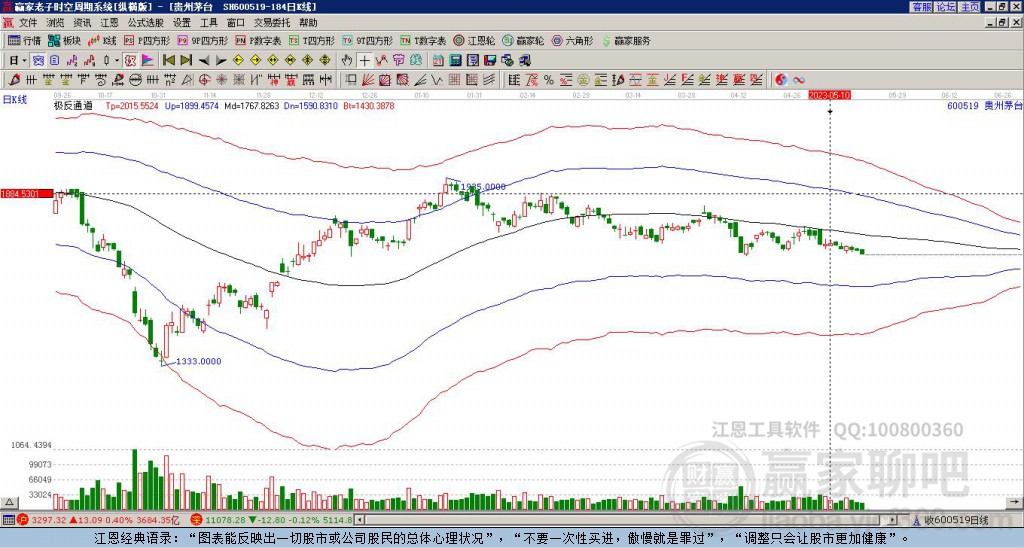Screen dimensions: 1024x548
Task: Open the 公式选股 menu
Action: [146, 23]
